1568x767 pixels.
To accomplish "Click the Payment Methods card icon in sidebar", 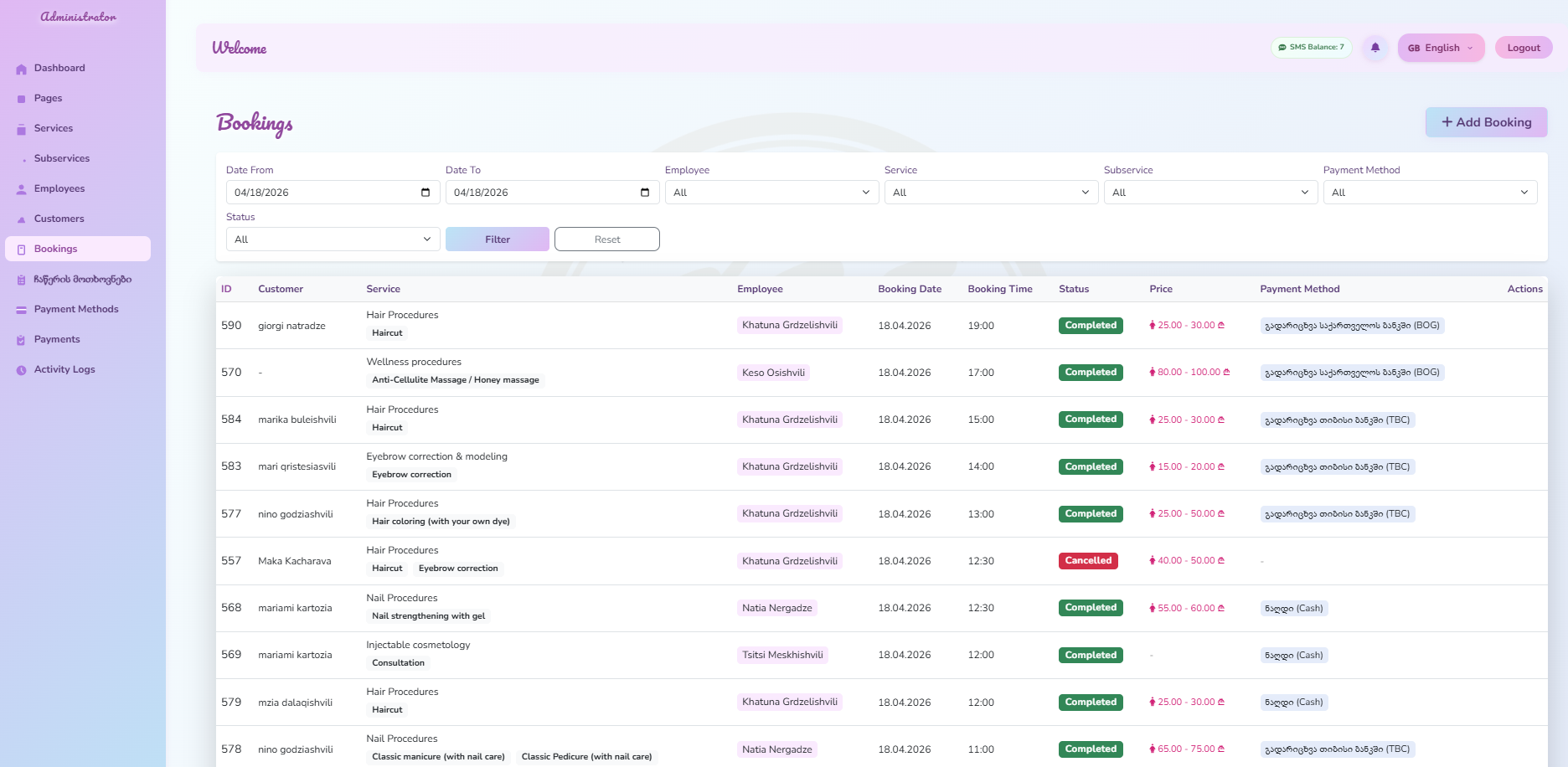I will point(21,310).
